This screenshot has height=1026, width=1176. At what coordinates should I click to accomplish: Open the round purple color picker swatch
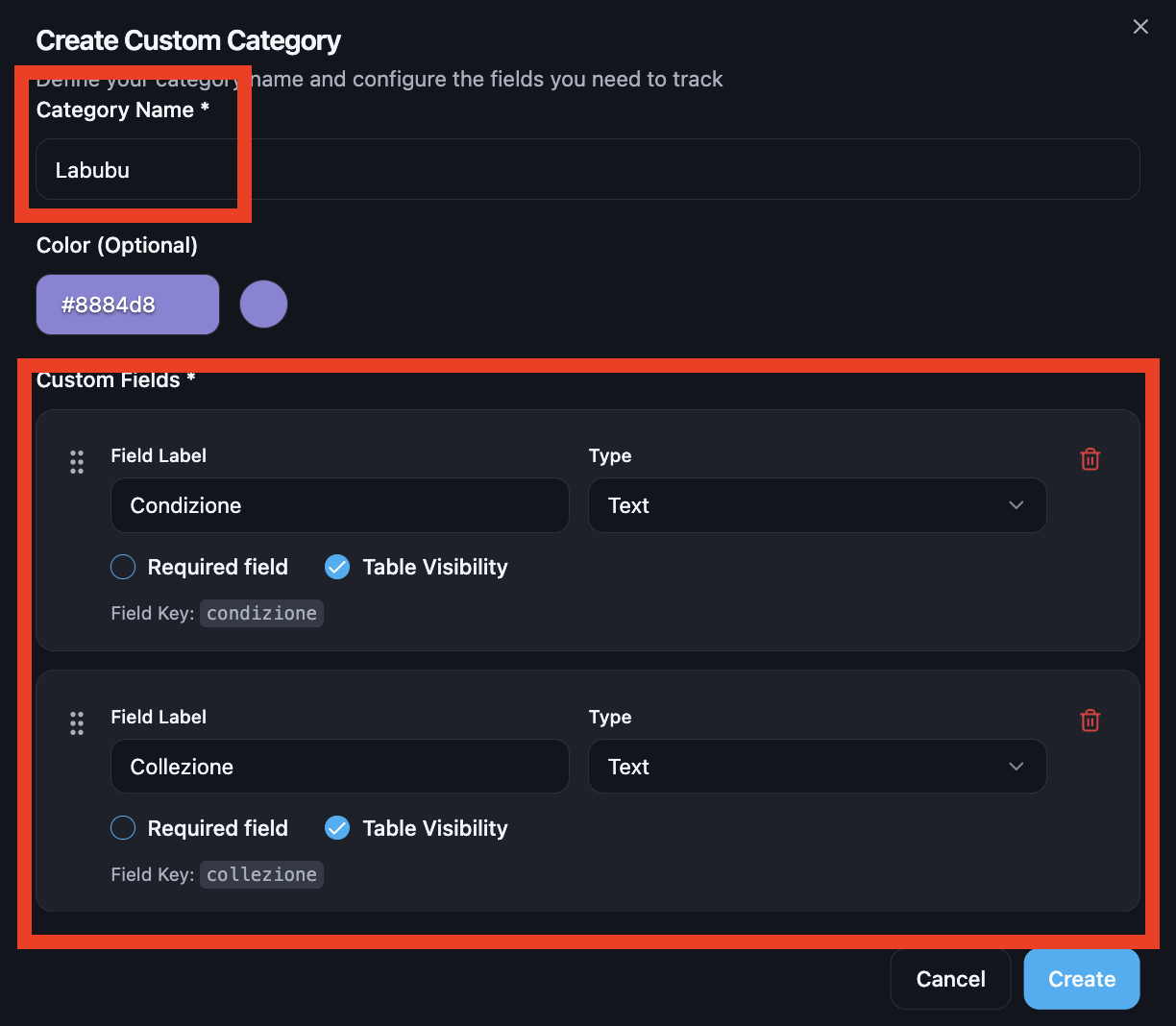click(x=263, y=305)
